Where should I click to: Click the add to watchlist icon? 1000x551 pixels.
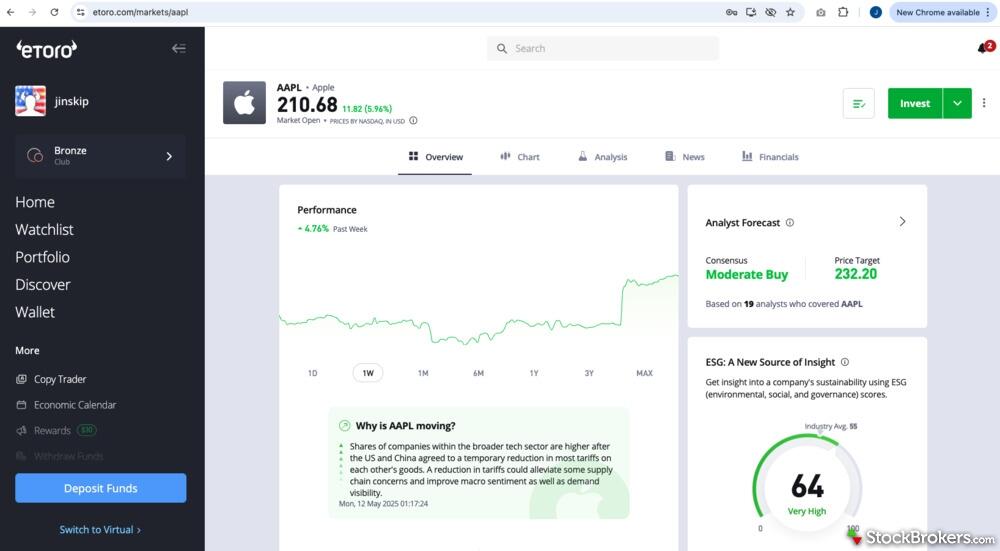tap(858, 103)
